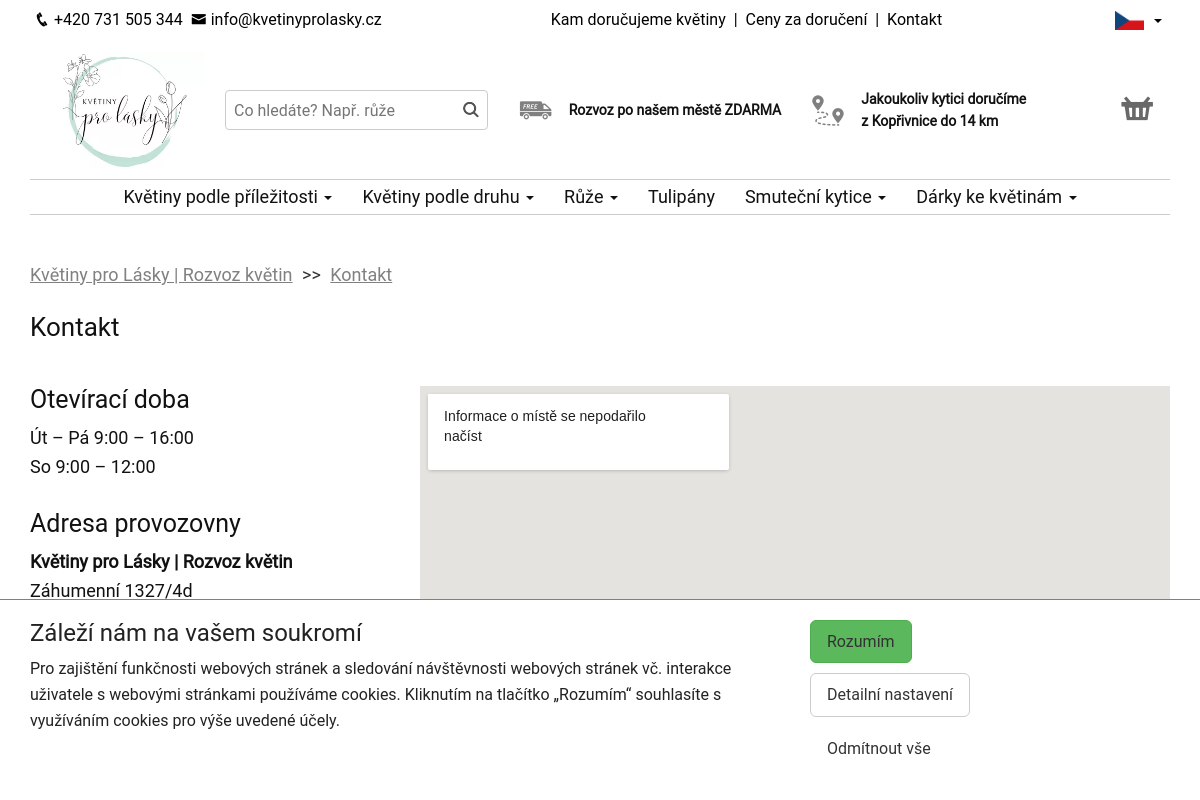Open the Růže dropdown menu
Image resolution: width=1200 pixels, height=800 pixels.
point(590,197)
